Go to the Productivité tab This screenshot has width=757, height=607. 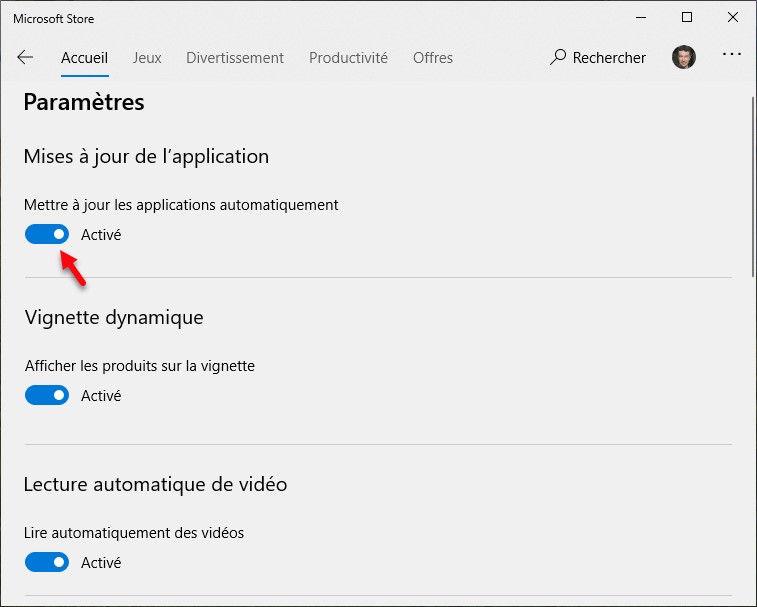(348, 58)
